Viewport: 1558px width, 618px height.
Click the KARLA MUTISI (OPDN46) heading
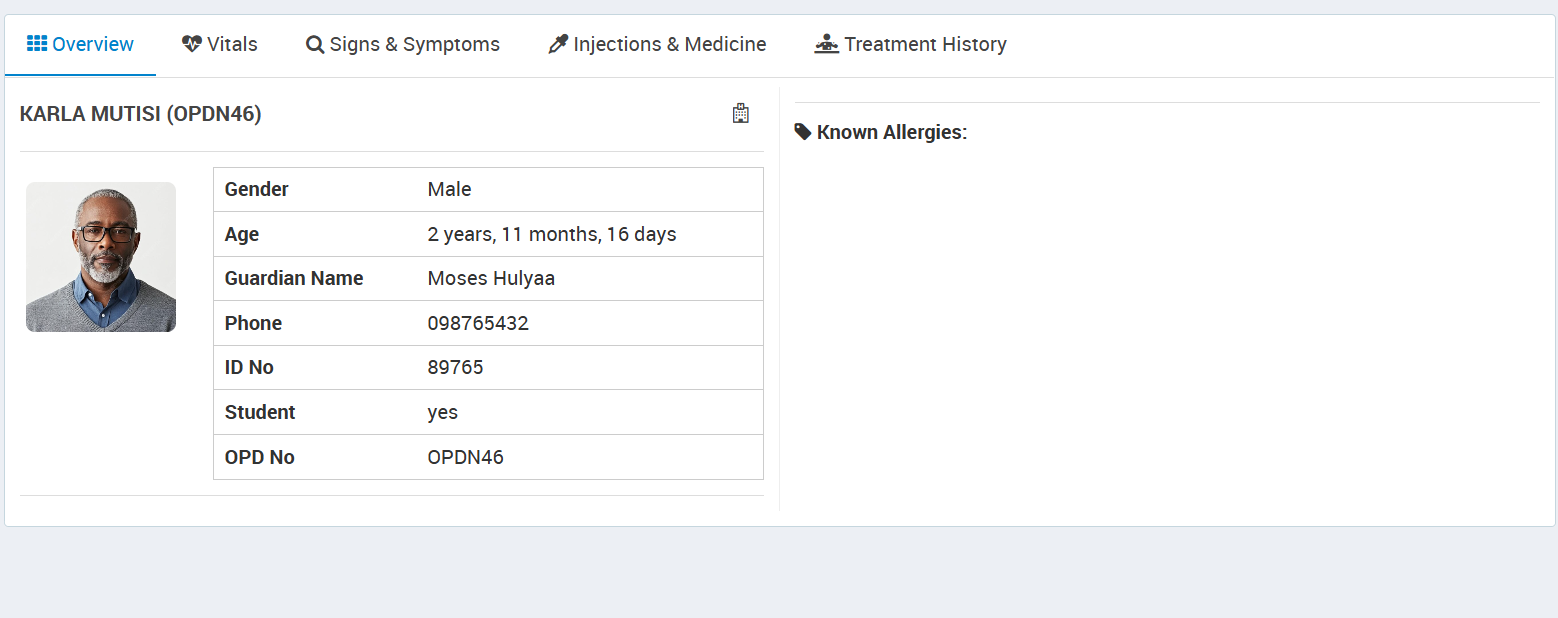tap(140, 114)
